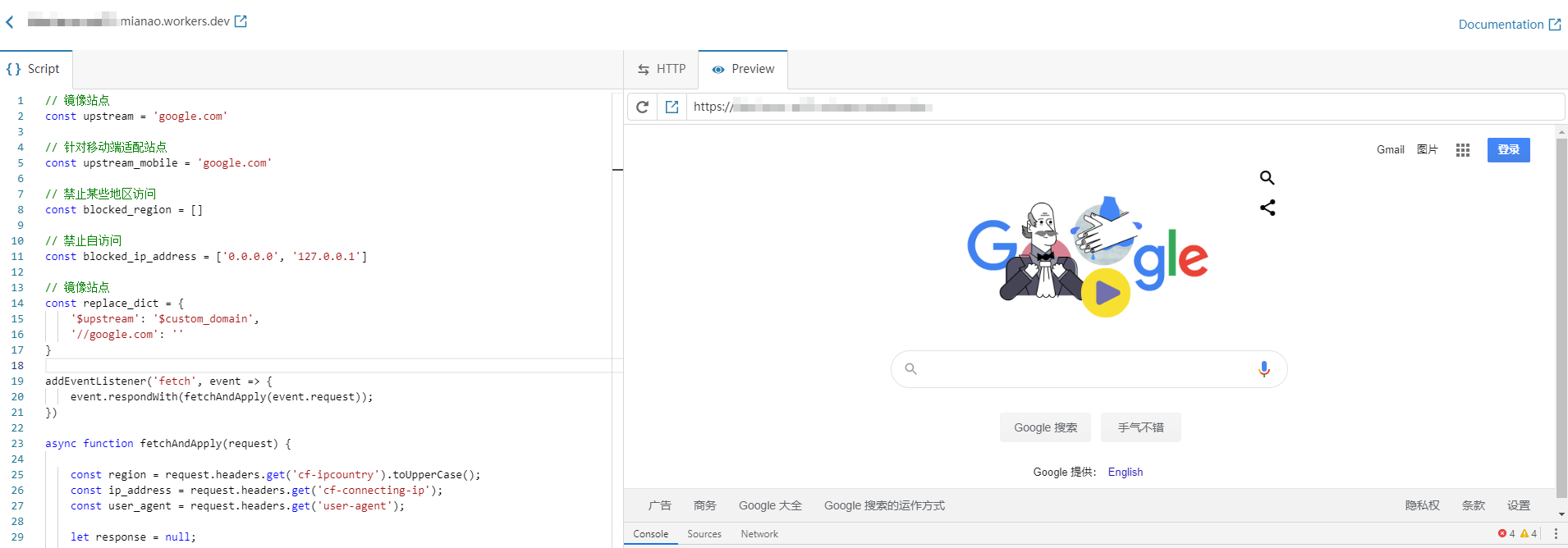Switch to the HTTP tab
Image resolution: width=1568 pixels, height=548 pixels.
click(662, 69)
